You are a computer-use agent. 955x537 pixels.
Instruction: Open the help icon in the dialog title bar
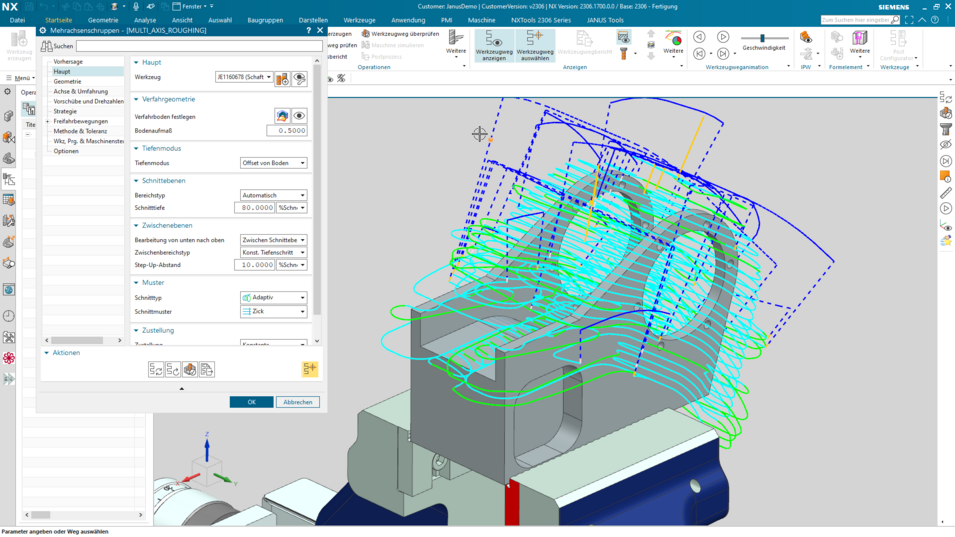308,30
